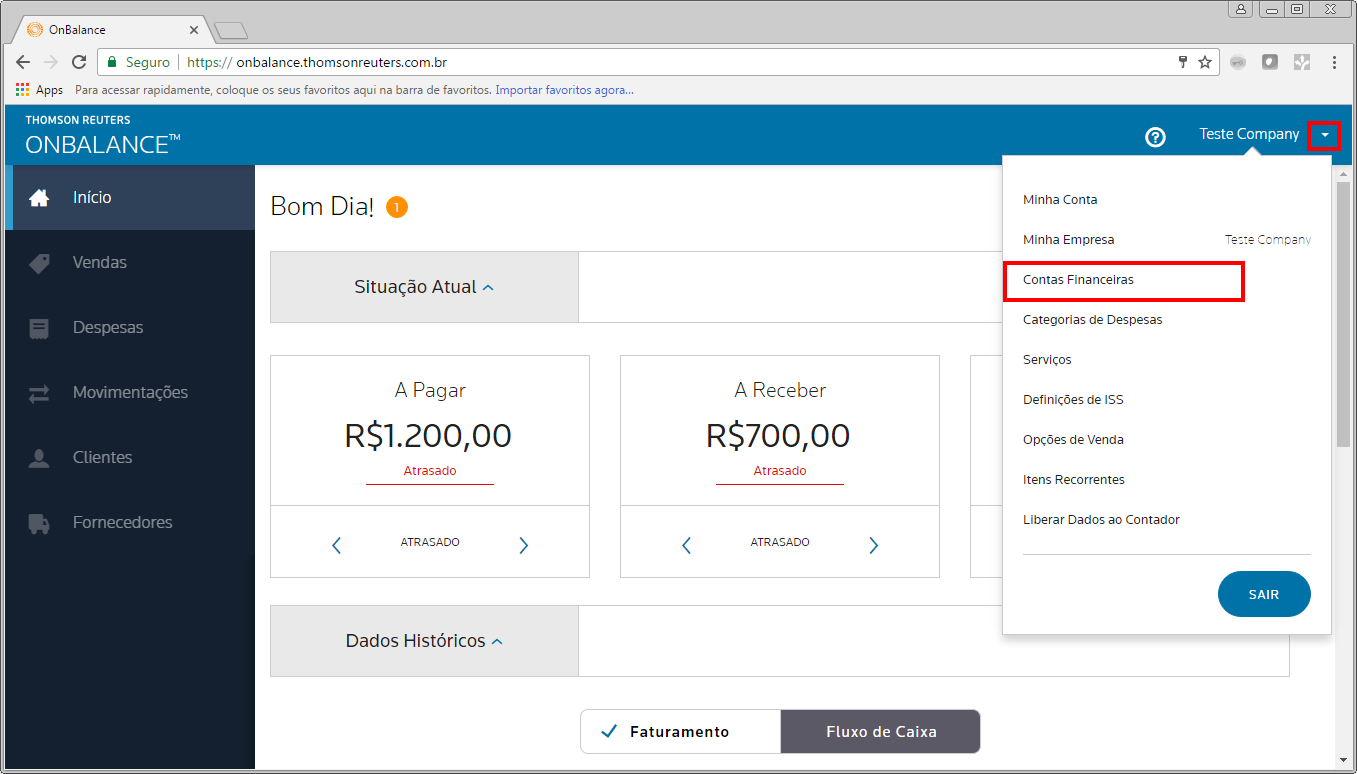Image resolution: width=1357 pixels, height=774 pixels.
Task: Click the saved password key icon
Action: (1183, 62)
